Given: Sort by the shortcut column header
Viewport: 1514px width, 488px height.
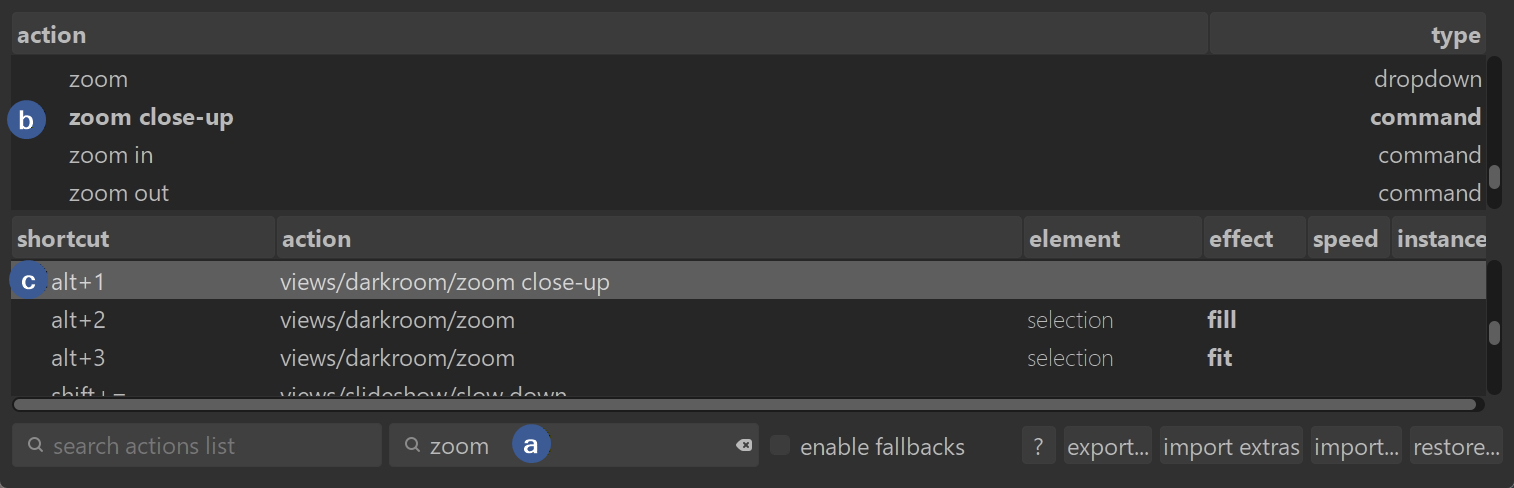Looking at the screenshot, I should pos(142,239).
